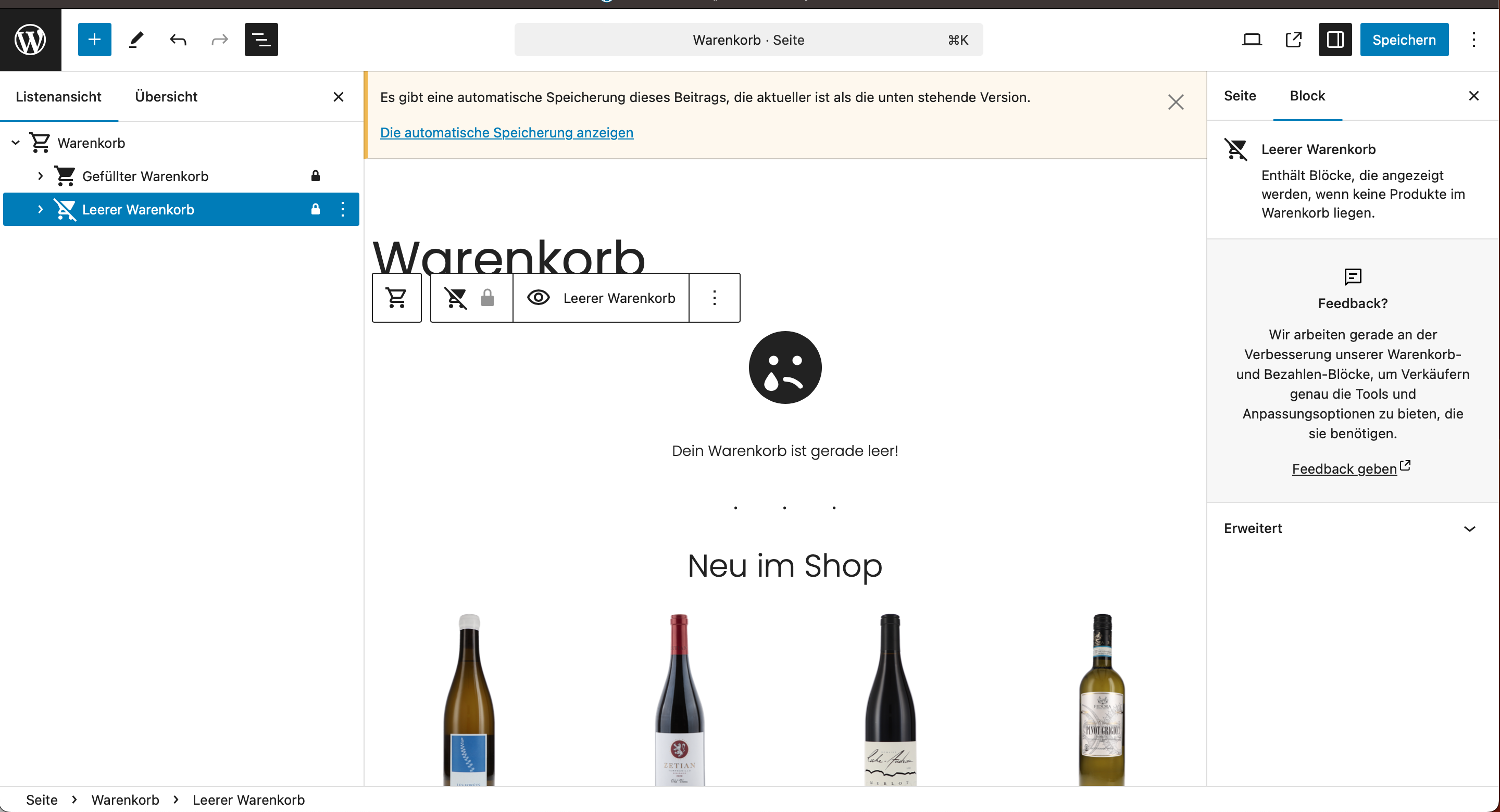This screenshot has width=1500, height=812.
Task: Collapse the Warenkorb tree root
Action: tap(16, 143)
